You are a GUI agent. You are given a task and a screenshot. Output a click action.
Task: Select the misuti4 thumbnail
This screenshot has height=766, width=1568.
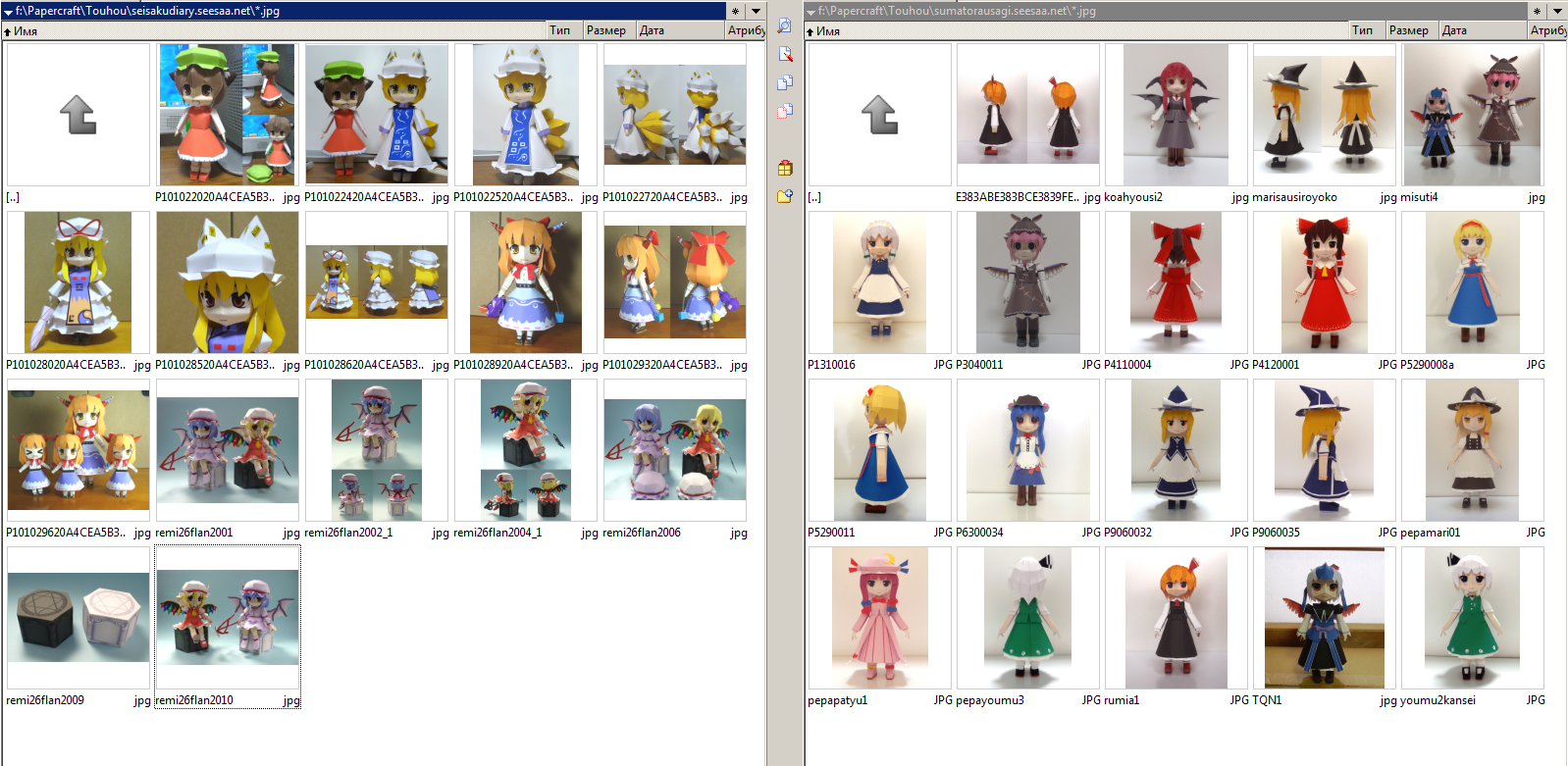[x=1473, y=115]
